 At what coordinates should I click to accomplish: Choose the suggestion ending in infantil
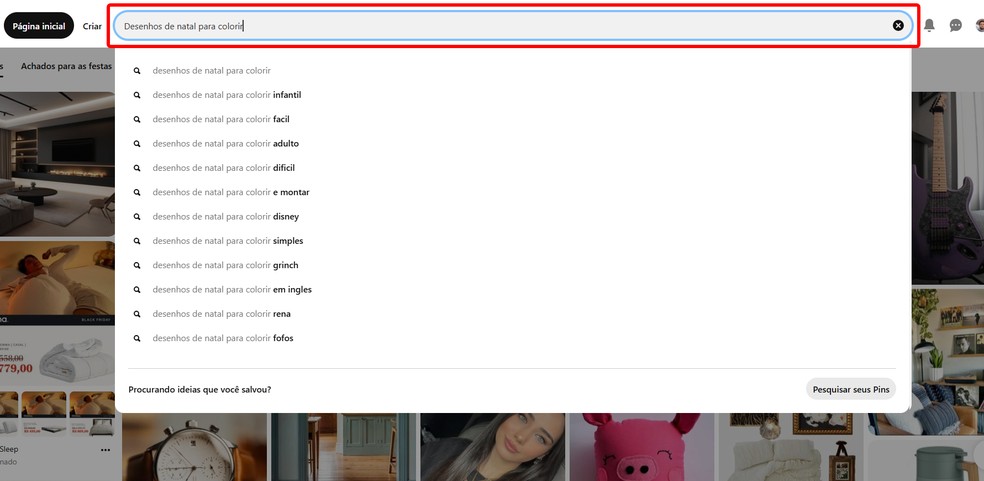click(227, 95)
